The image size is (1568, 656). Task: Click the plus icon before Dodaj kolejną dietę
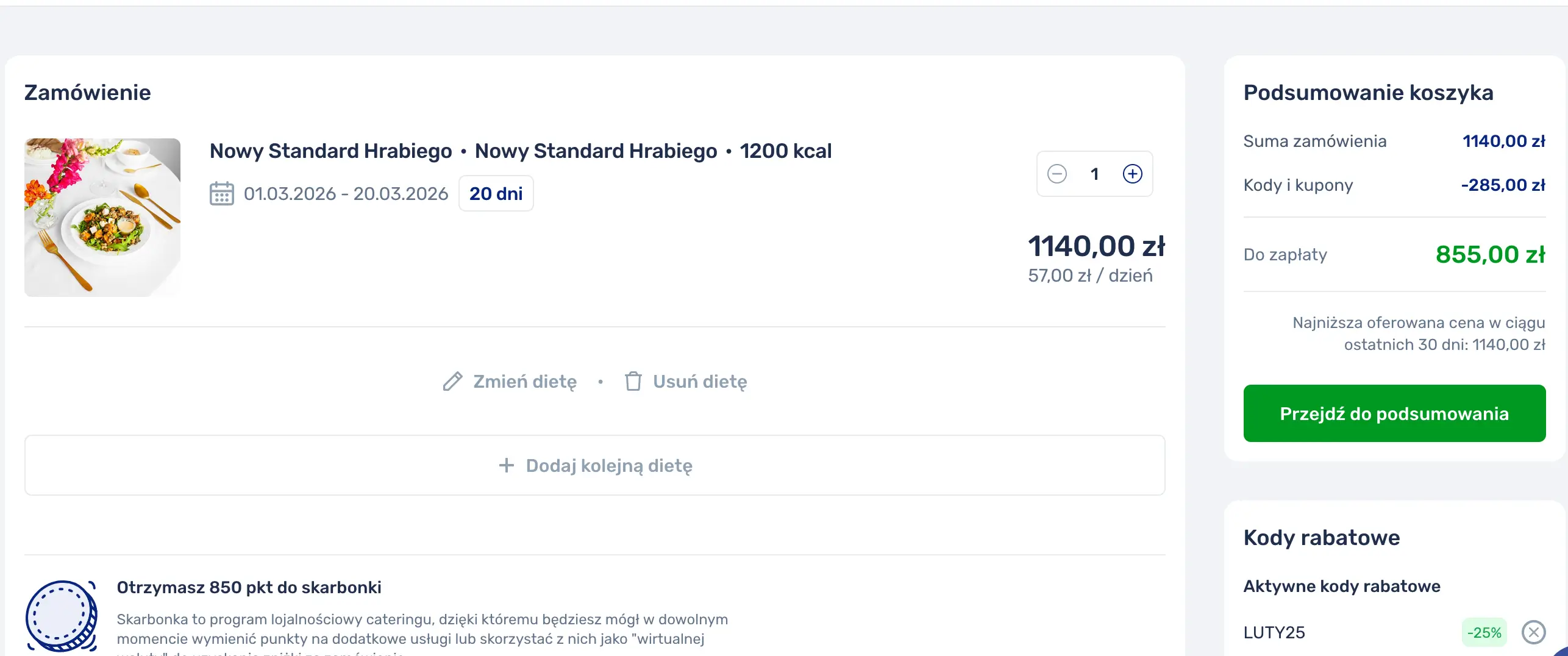[507, 466]
